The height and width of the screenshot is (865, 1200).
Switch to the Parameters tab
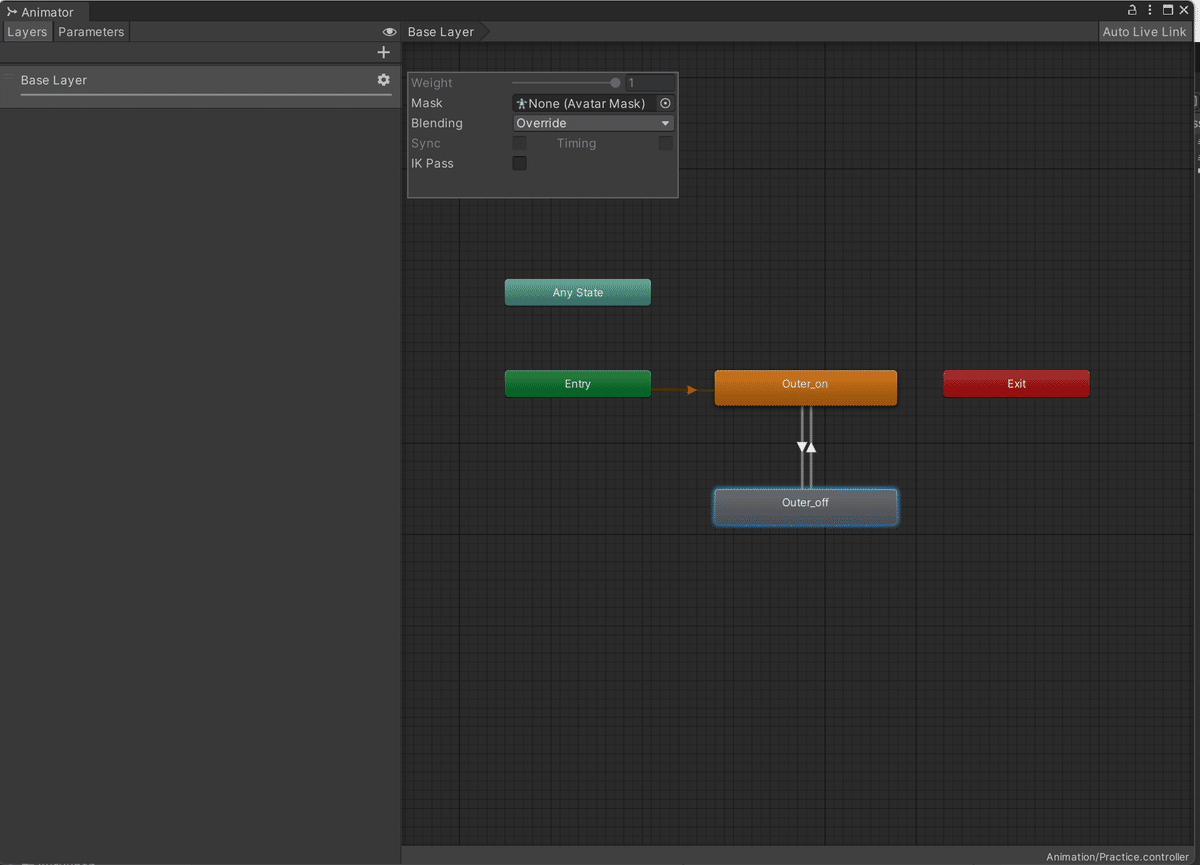(90, 31)
